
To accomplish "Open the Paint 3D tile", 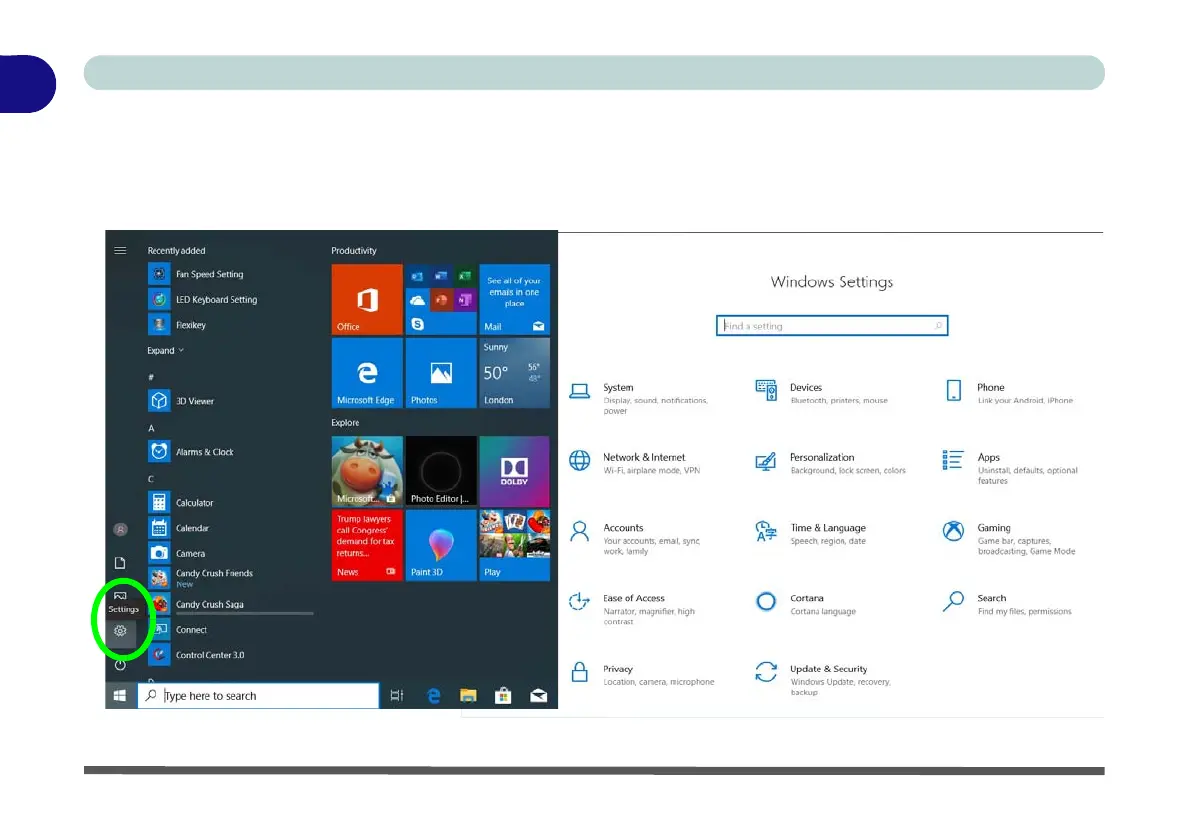I will point(441,545).
